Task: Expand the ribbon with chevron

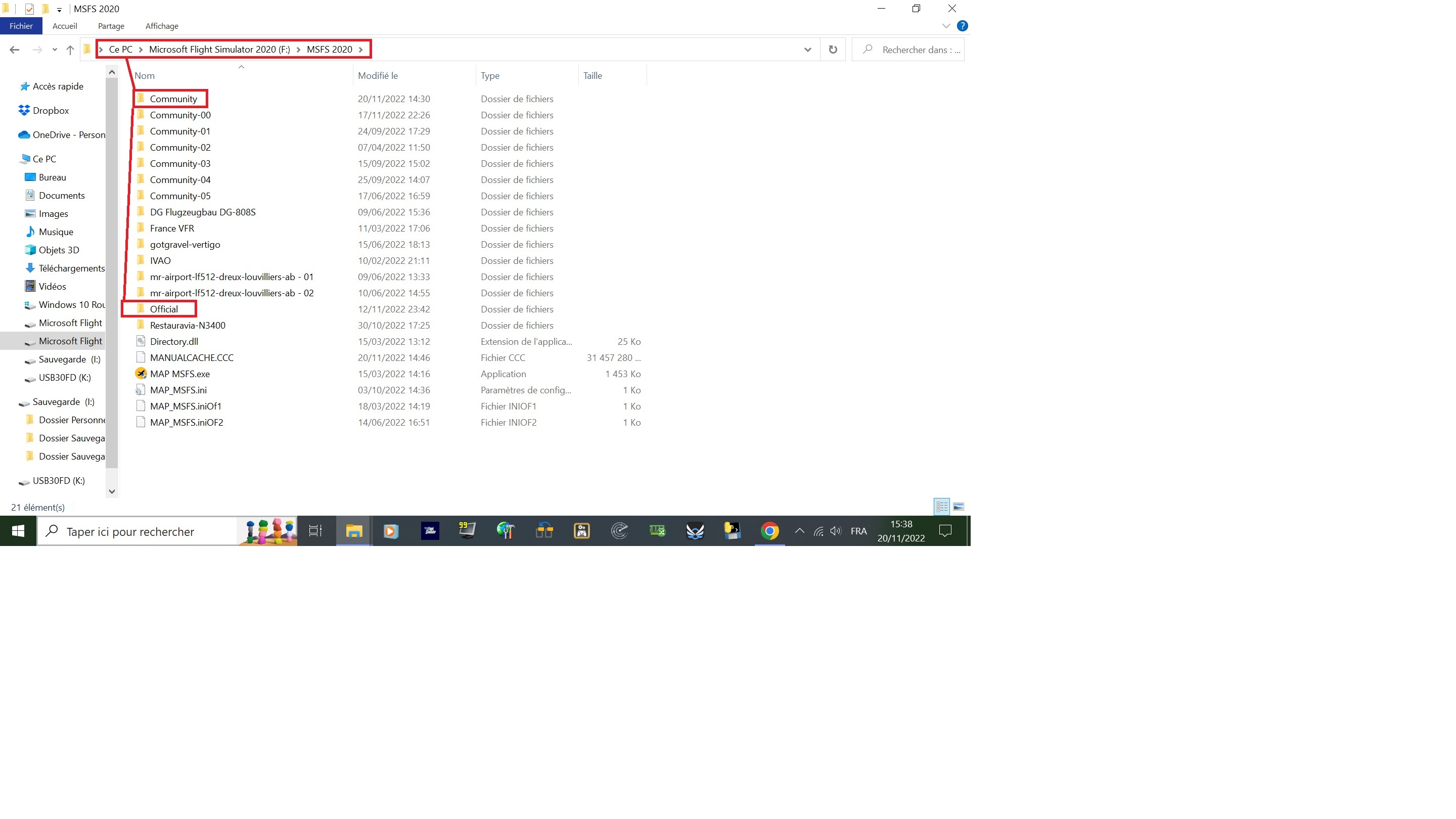Action: (945, 26)
